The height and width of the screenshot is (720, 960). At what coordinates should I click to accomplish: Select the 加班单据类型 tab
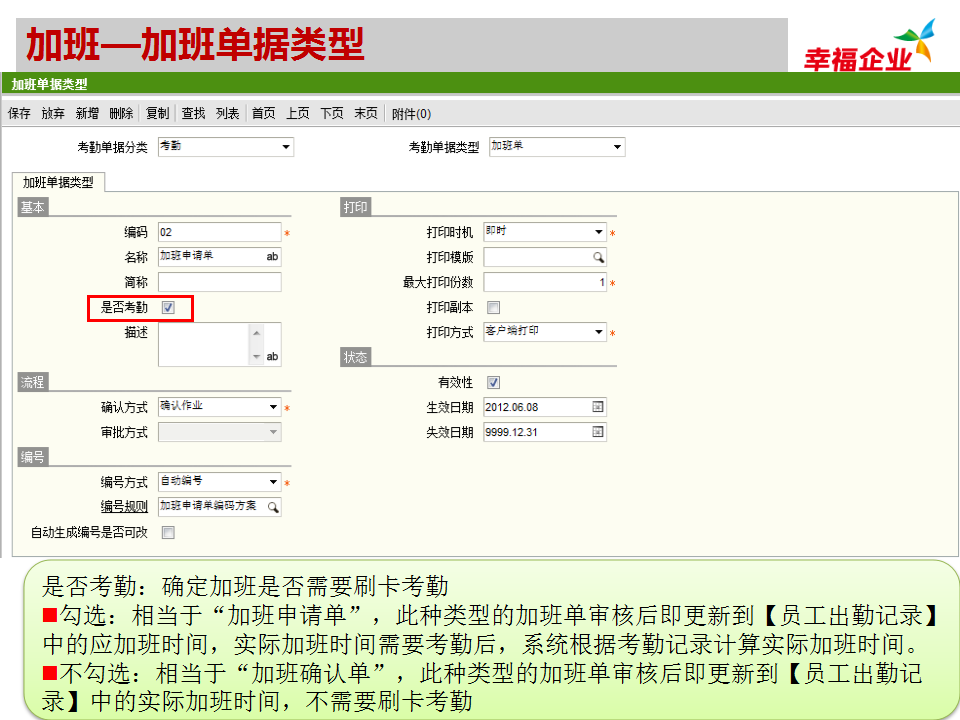[x=58, y=182]
